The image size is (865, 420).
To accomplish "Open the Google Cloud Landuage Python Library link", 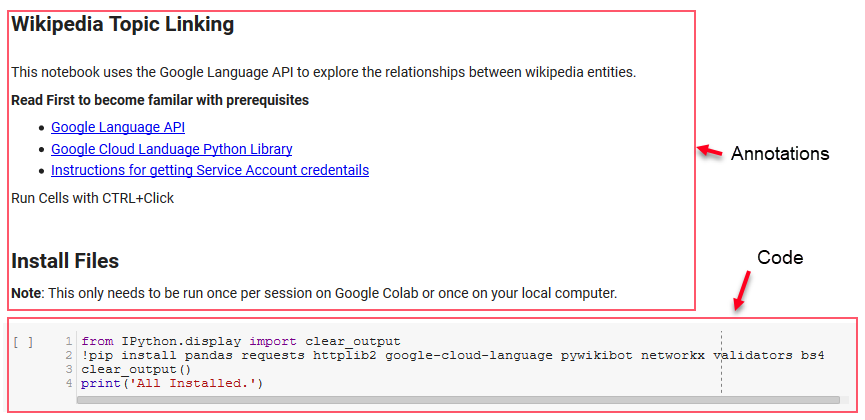I will (x=171, y=149).
